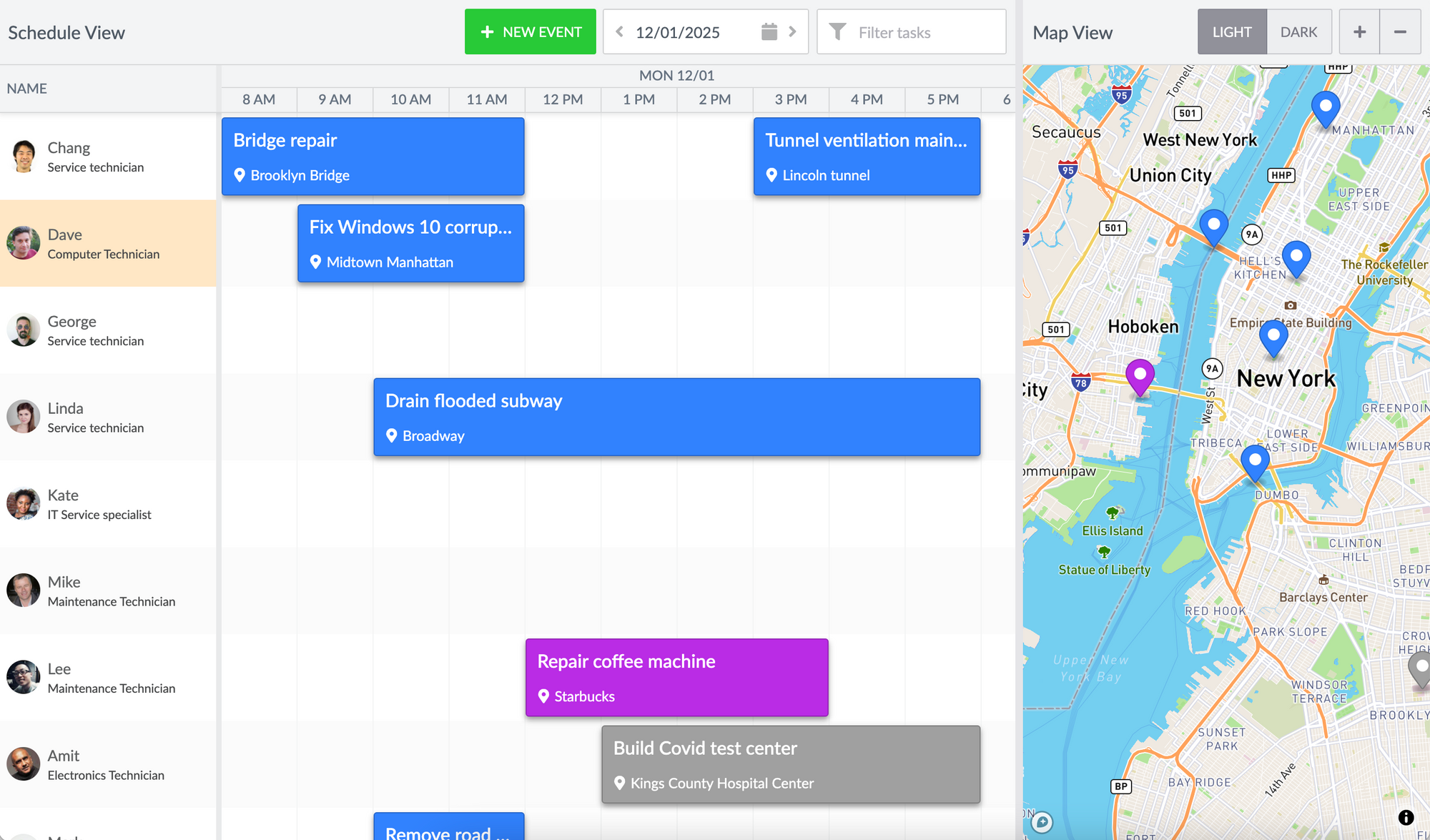Click the NEW EVENT button
This screenshot has height=840, width=1430.
(530, 31)
